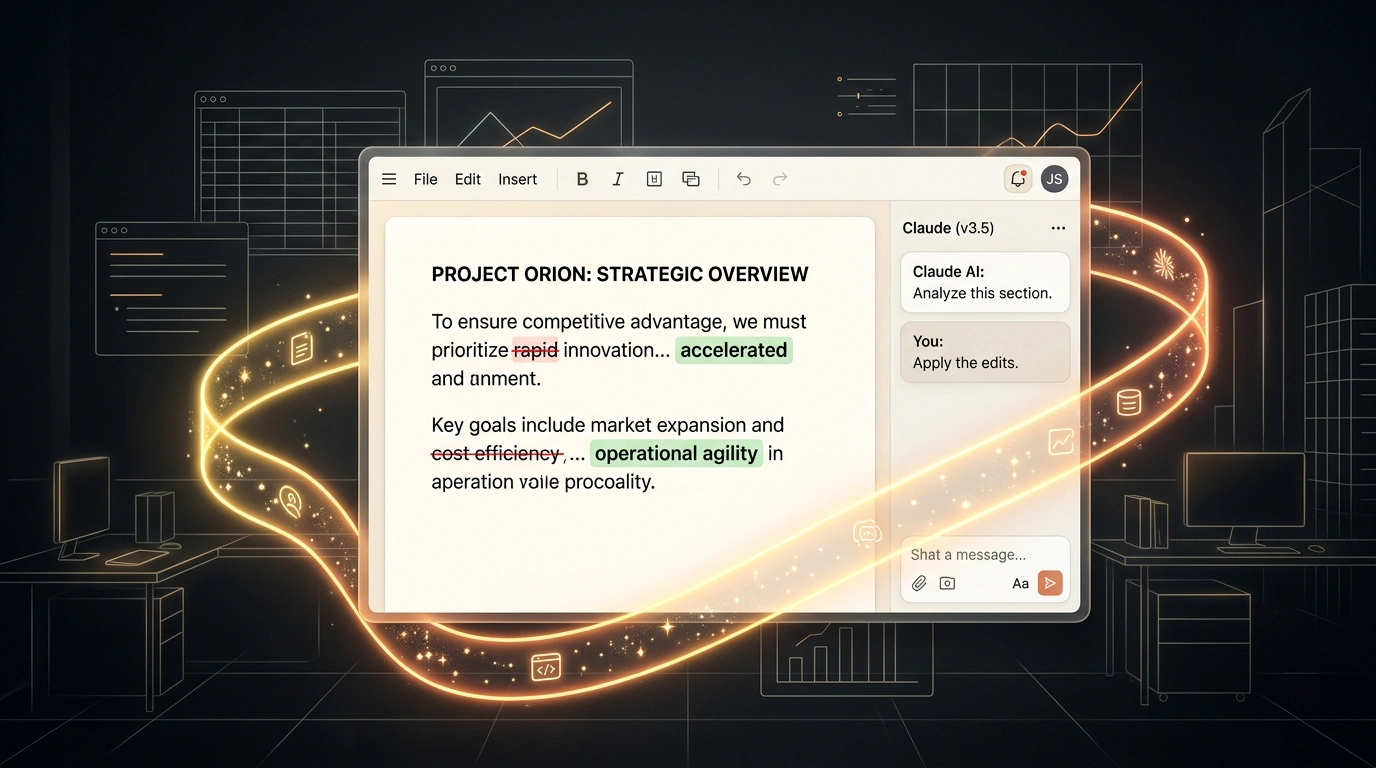Image resolution: width=1376 pixels, height=768 pixels.
Task: Send the message with orange arrow button
Action: pos(1050,583)
